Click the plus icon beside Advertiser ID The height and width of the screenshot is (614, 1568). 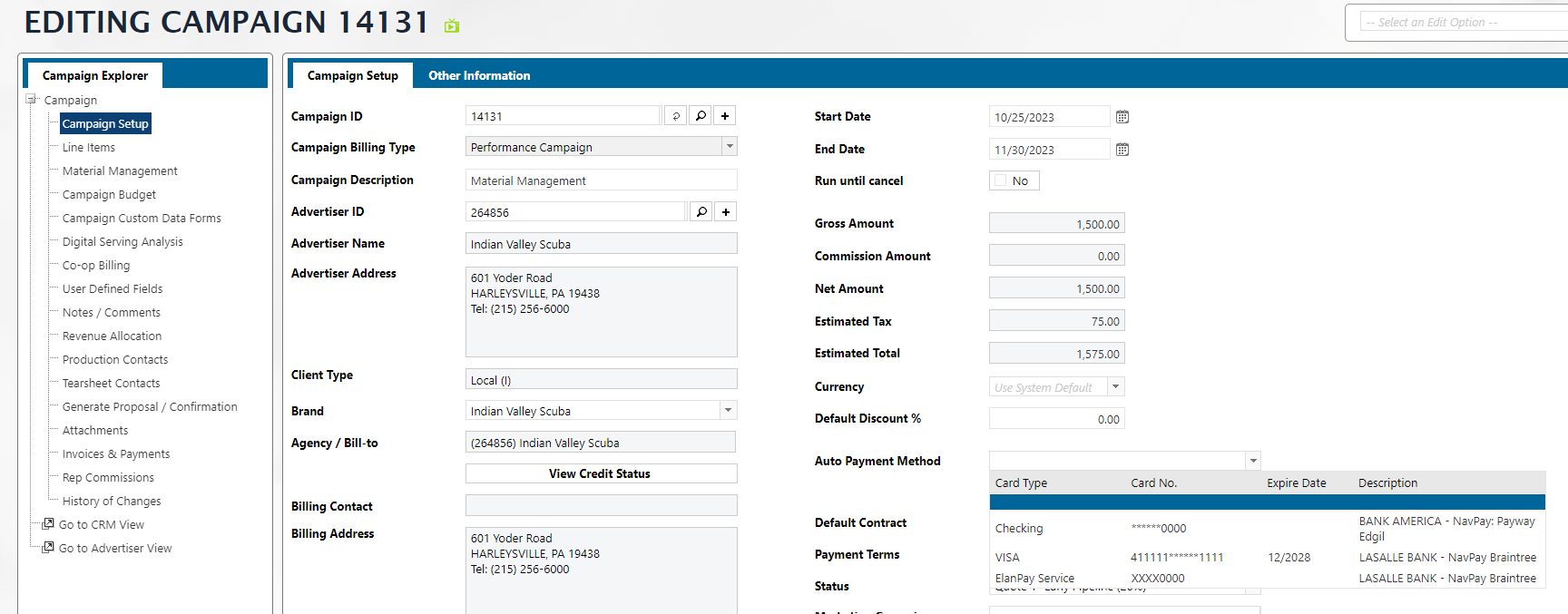point(726,212)
